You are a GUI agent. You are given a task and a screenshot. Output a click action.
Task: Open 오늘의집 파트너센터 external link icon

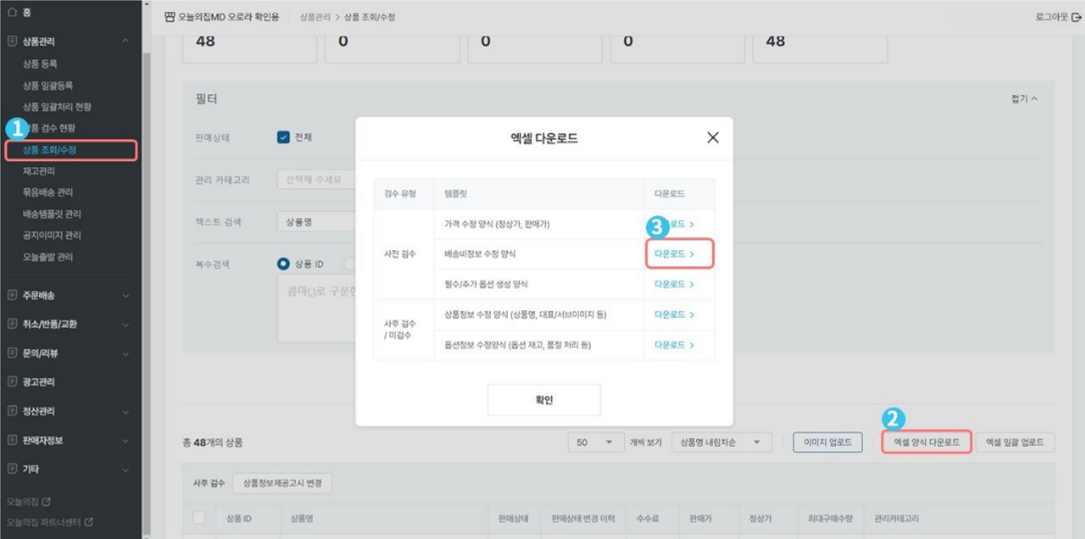tap(89, 522)
